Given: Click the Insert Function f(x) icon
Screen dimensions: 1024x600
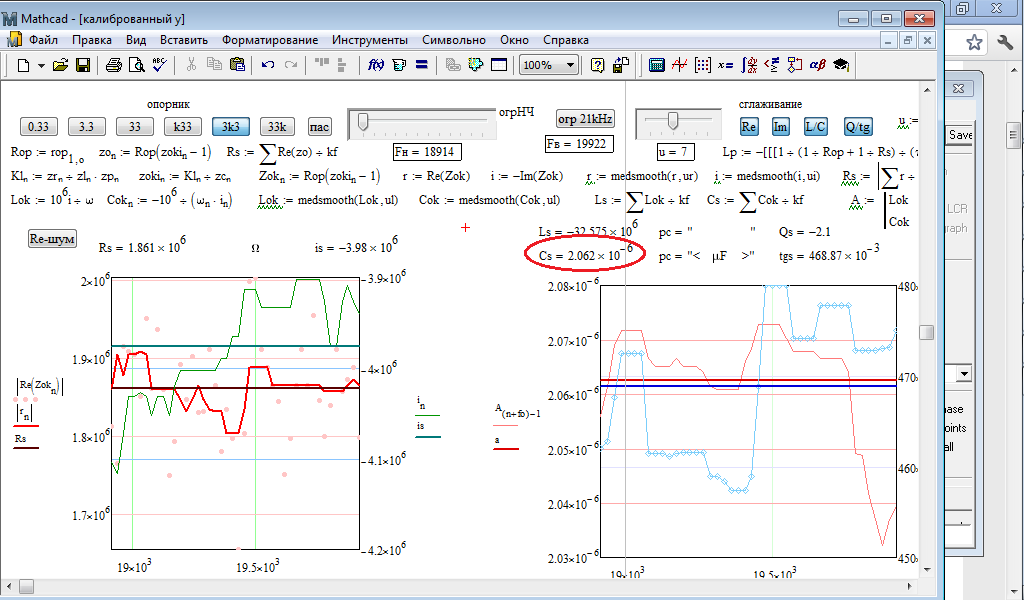Looking at the screenshot, I should [377, 65].
